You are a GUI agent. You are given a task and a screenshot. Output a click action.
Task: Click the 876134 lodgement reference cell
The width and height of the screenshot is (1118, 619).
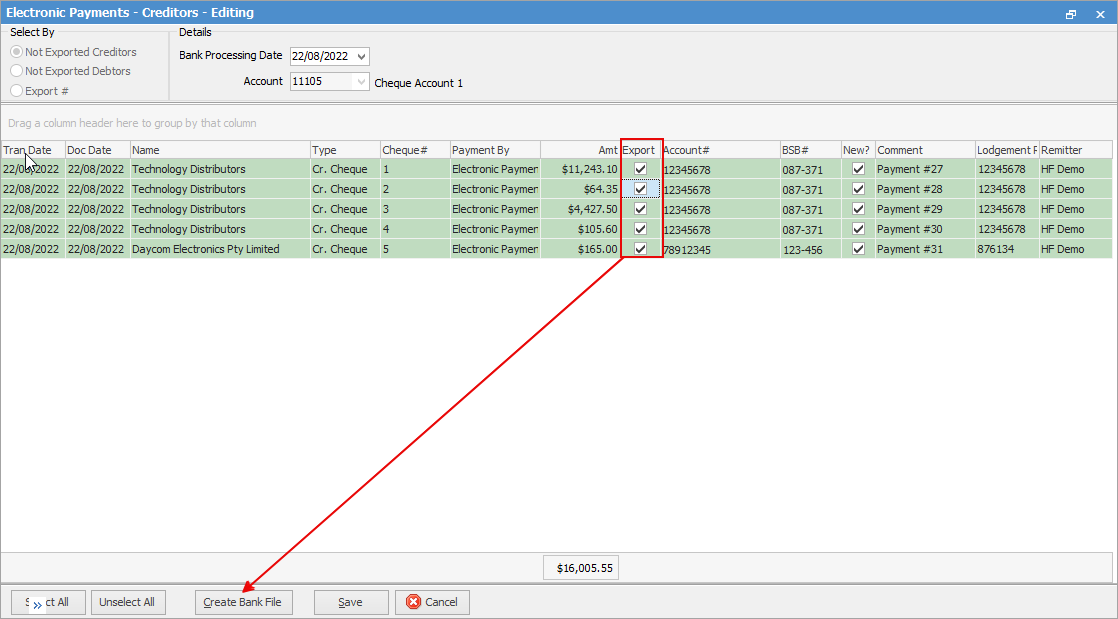[1007, 249]
